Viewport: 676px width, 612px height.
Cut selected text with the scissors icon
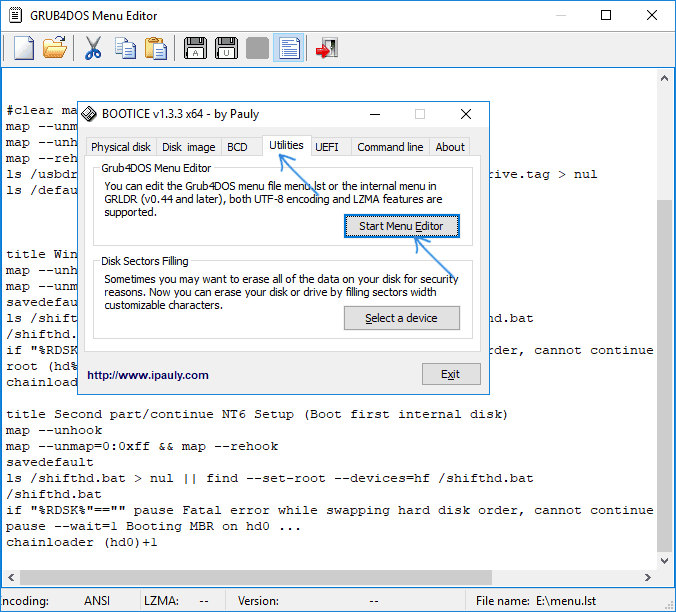[x=93, y=47]
